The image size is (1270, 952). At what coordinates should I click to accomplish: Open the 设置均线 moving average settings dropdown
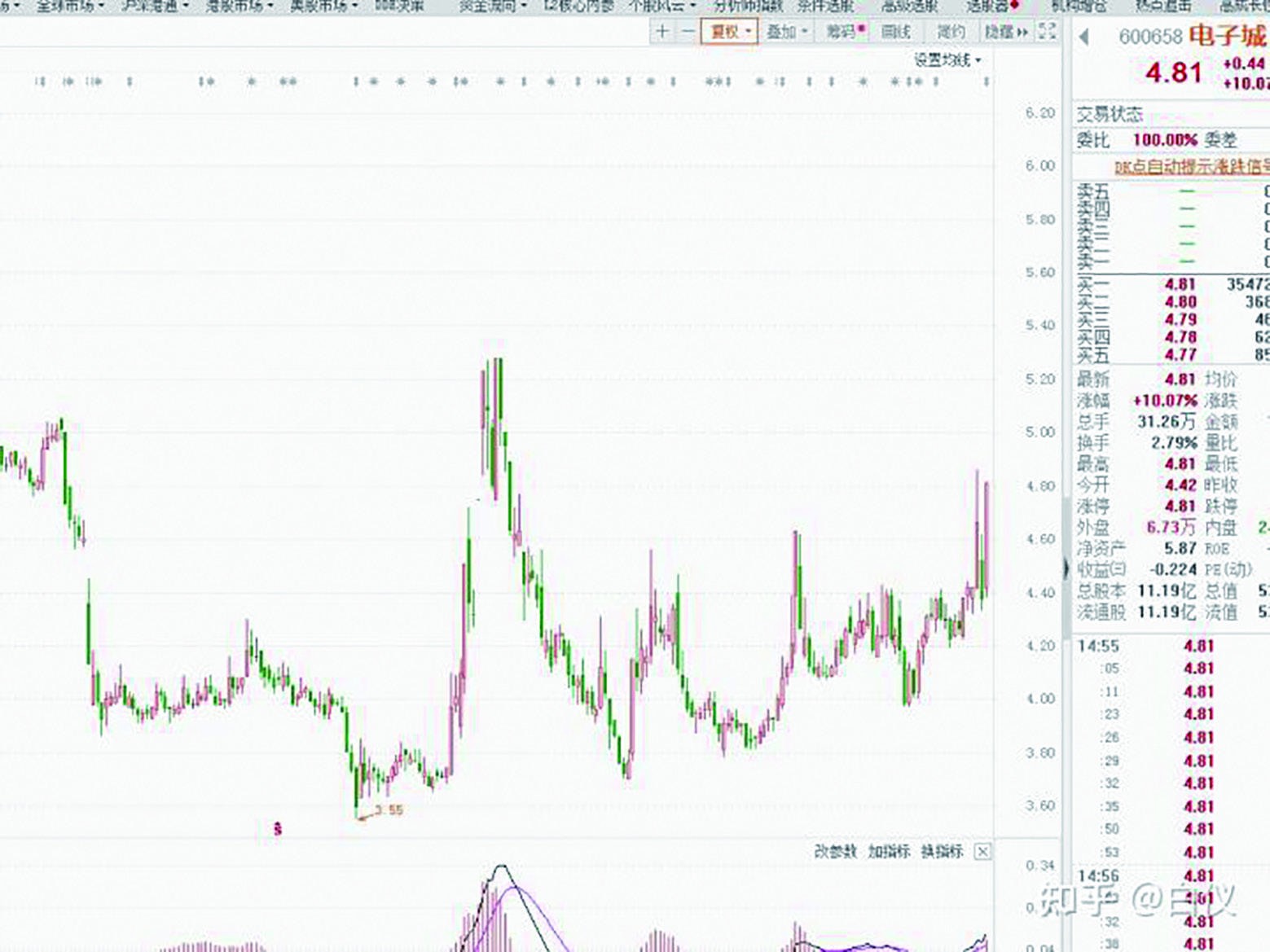click(947, 60)
